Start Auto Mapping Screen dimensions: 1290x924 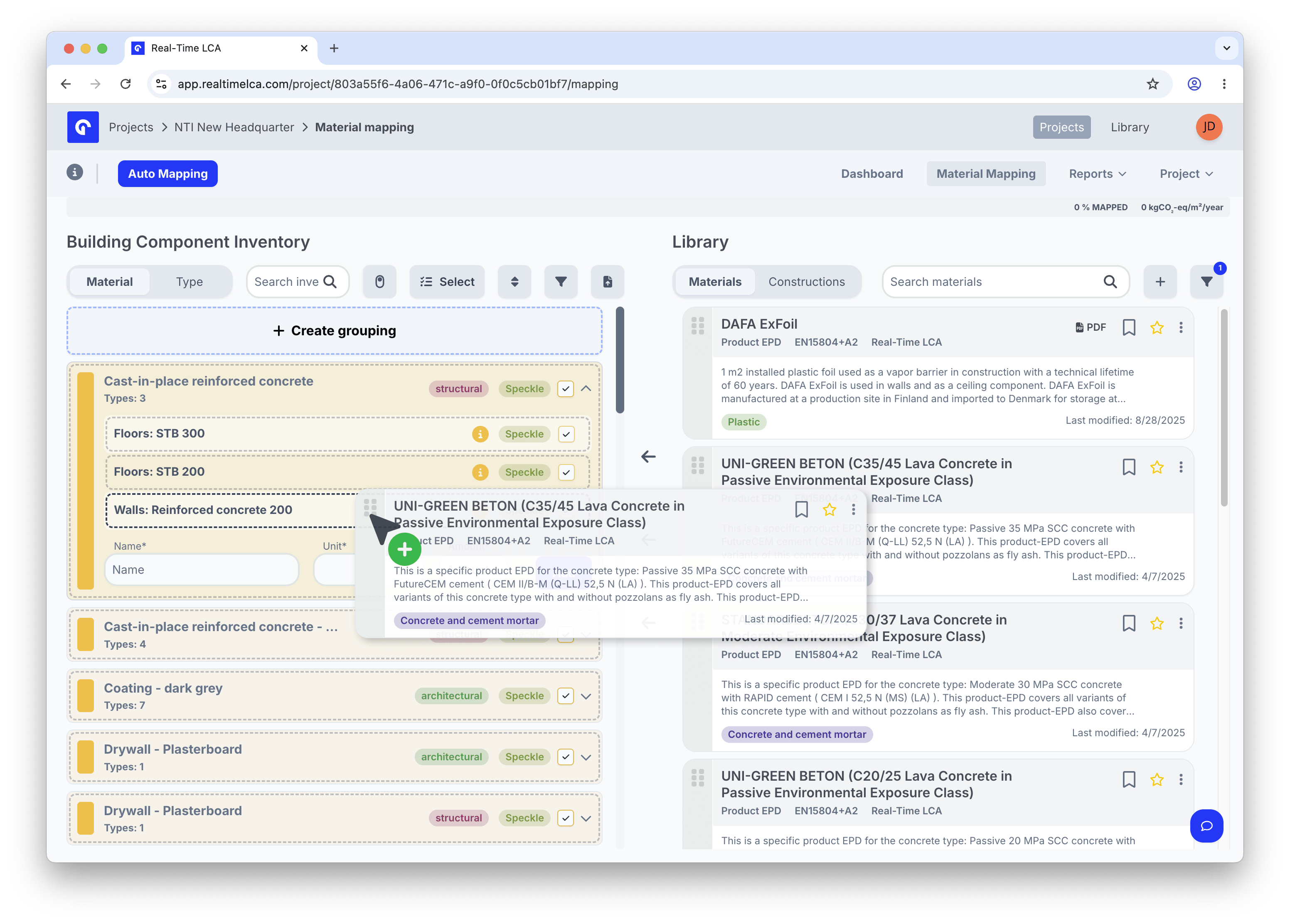pos(168,173)
